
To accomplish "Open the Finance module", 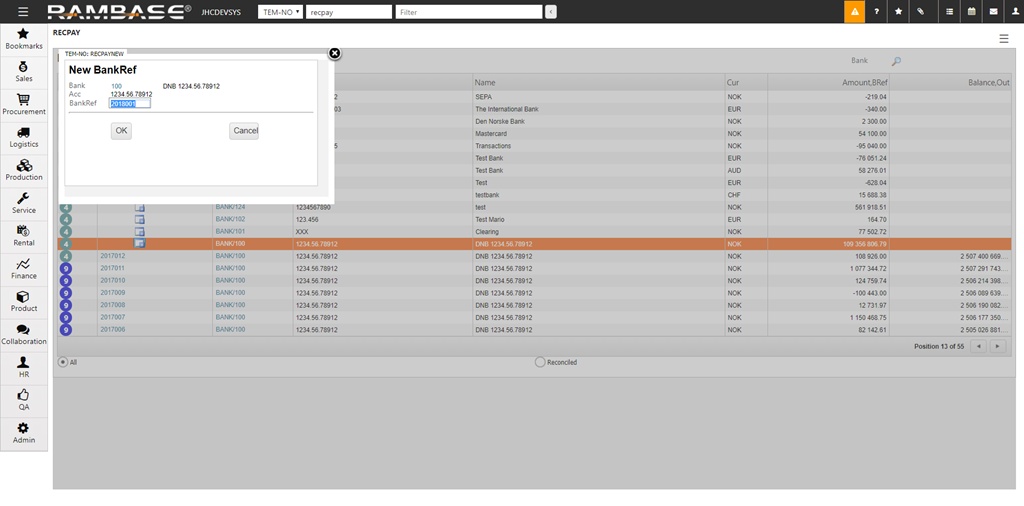I will [x=24, y=269].
